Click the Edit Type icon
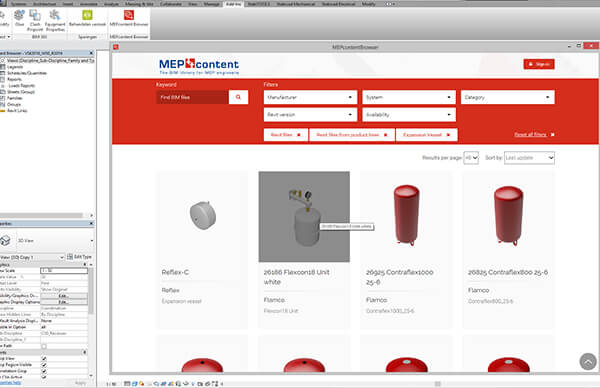This screenshot has height=388, width=600. [x=70, y=257]
